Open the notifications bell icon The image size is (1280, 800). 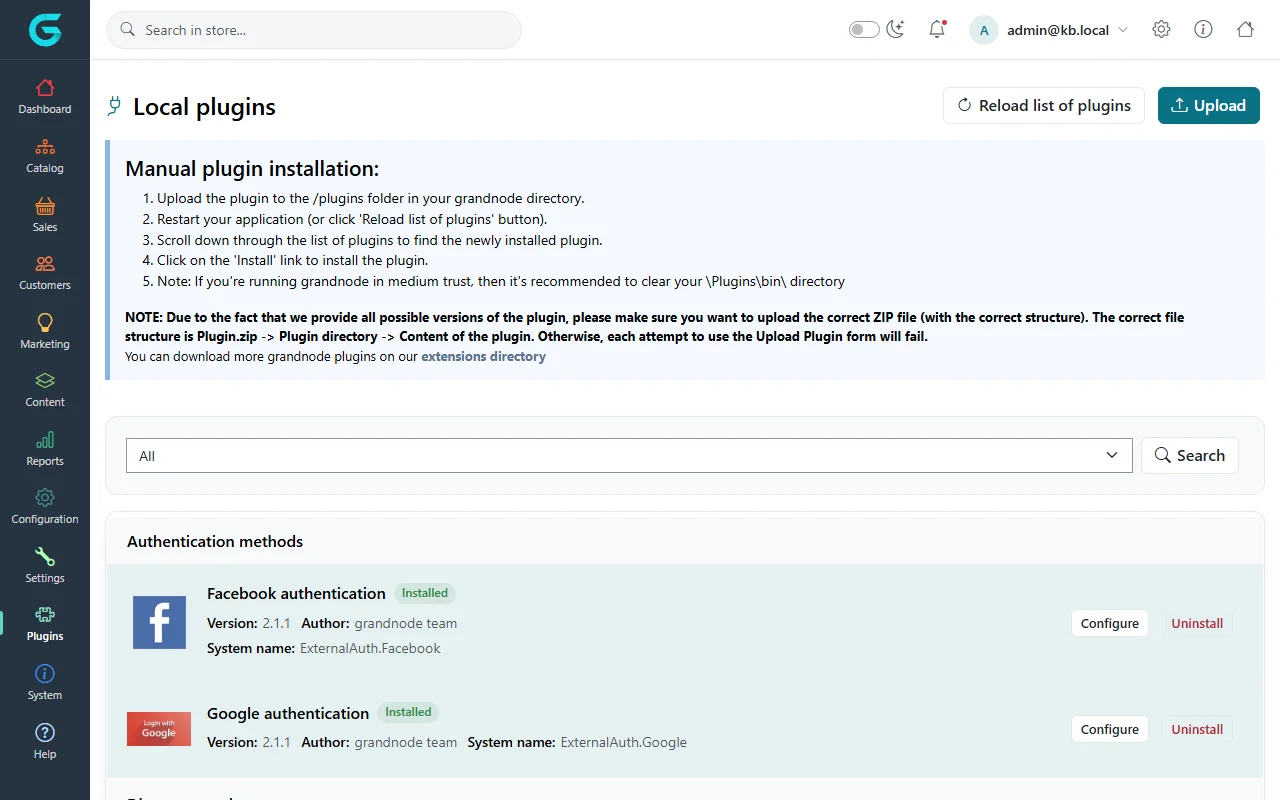pyautogui.click(x=937, y=30)
